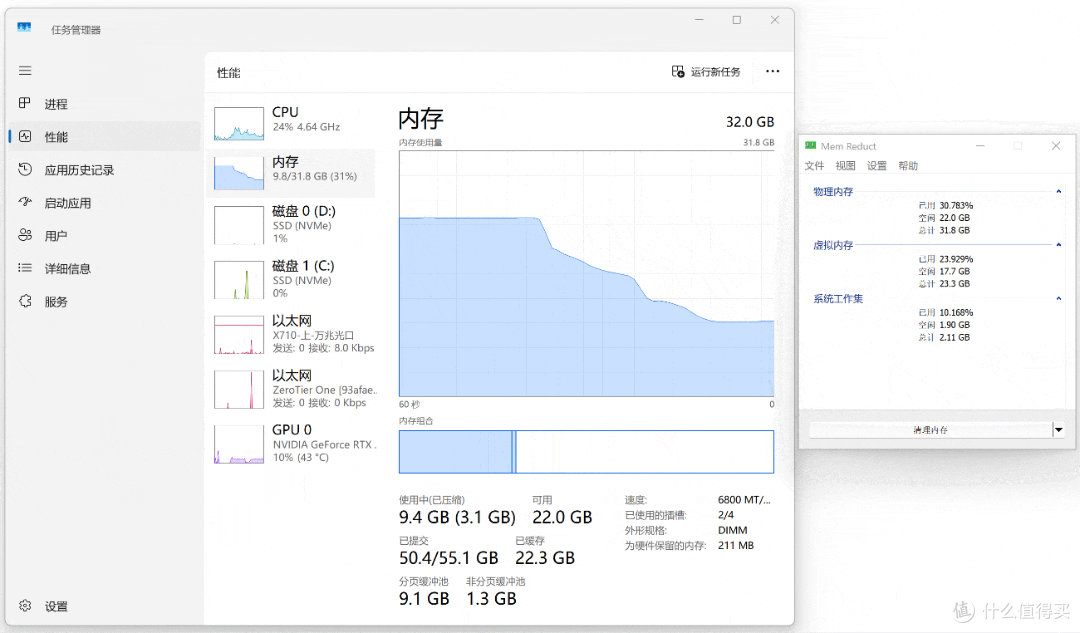
Task: Click the 应用历史记录 sidebar label
Action: coord(79,170)
